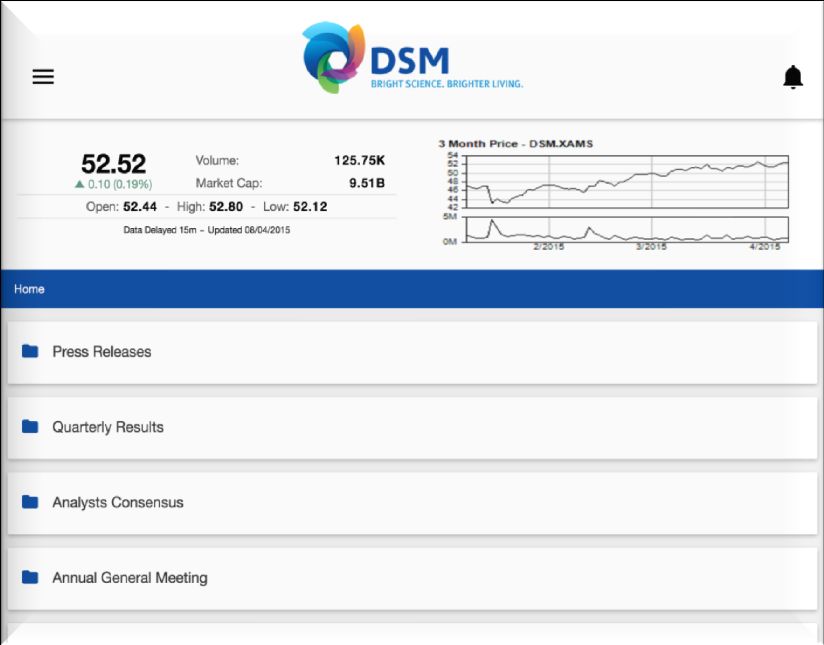824x645 pixels.
Task: Click the Data Delayed 15m update note
Action: (207, 230)
